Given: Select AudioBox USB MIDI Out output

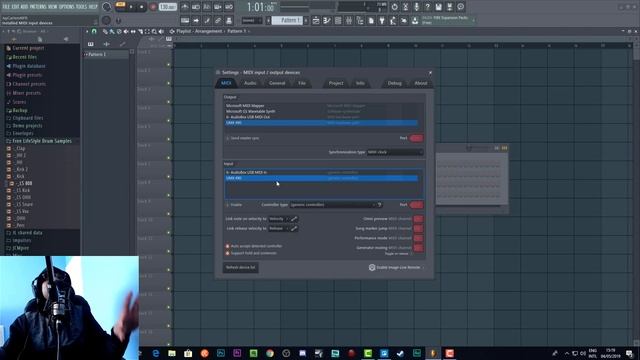Looking at the screenshot, I should coord(322,117).
